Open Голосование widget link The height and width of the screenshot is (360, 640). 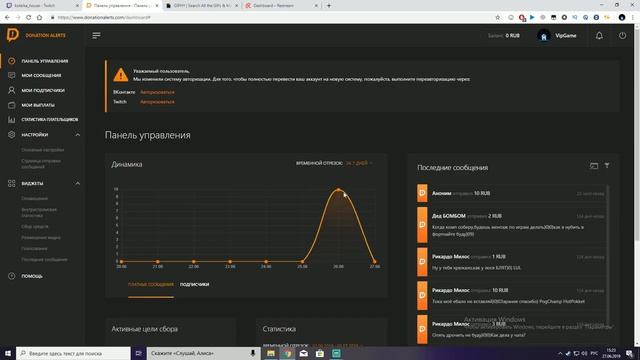coord(34,248)
